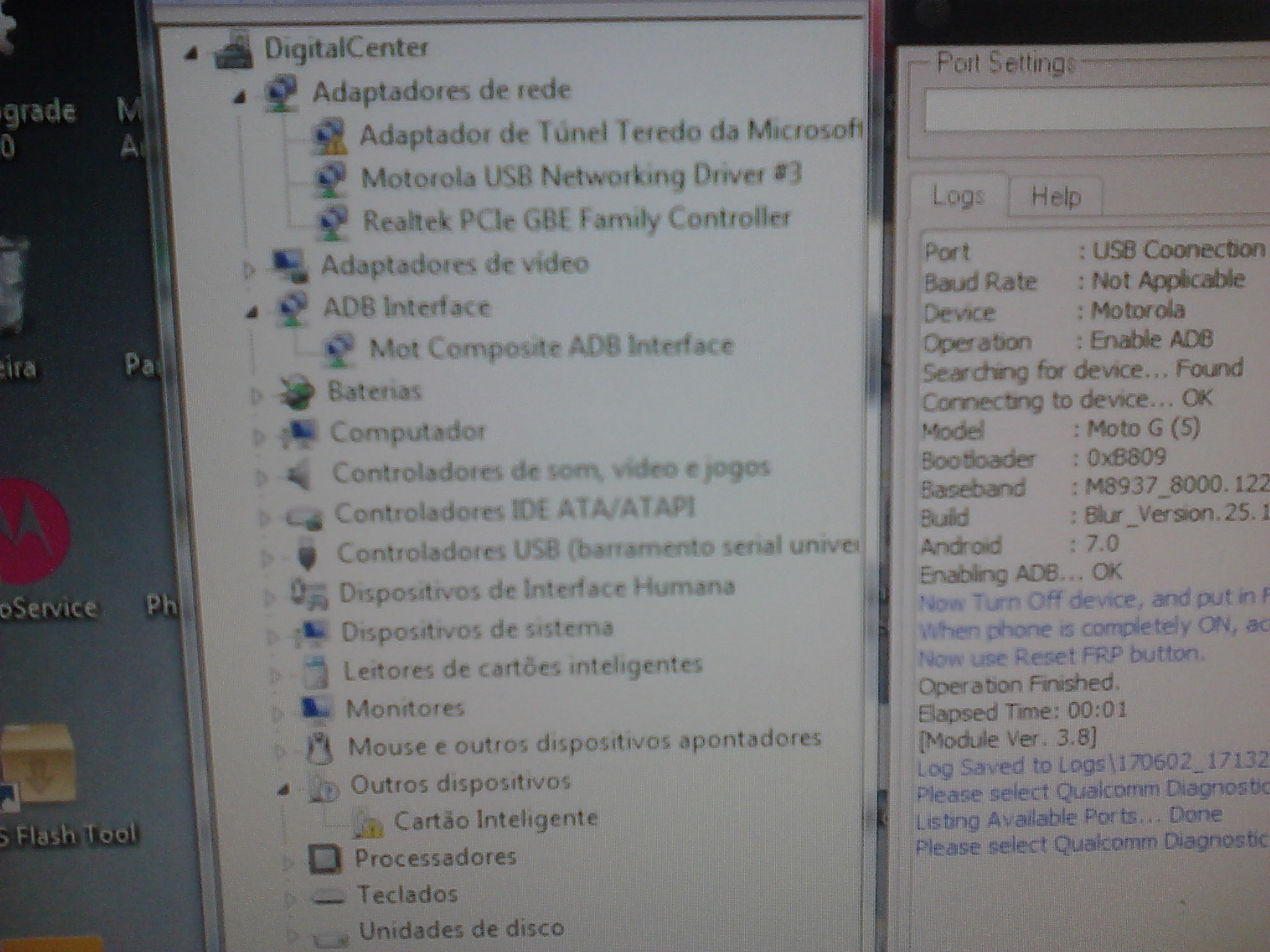Screen dimensions: 1270x952
Task: Expand the Adaptadores de vídeo branch
Action: (249, 270)
